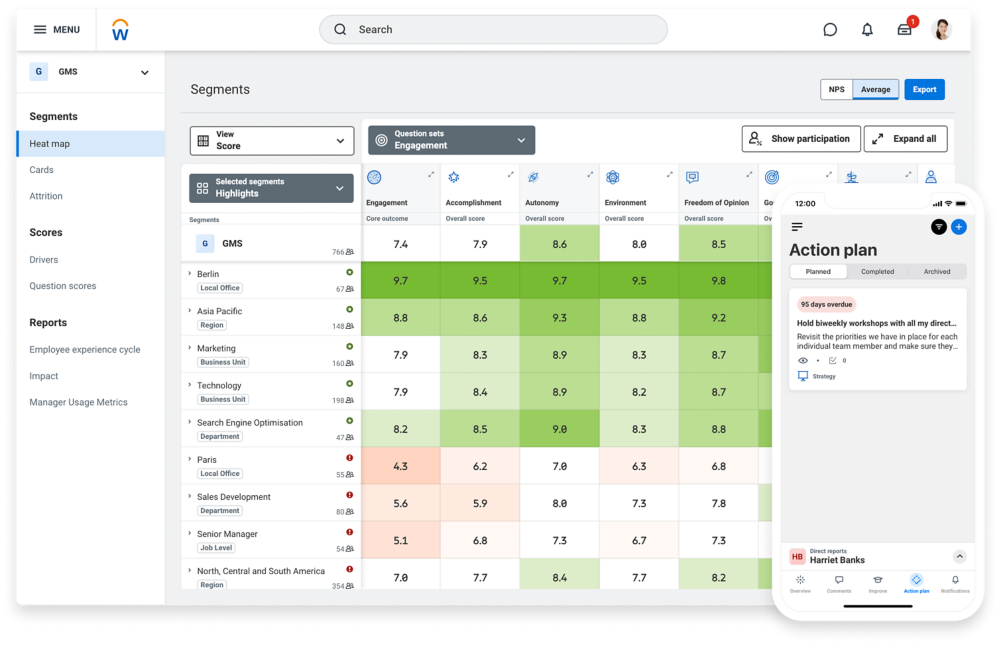Click the Autonomy rocket icon
This screenshot has width=1000, height=645.
[x=533, y=177]
